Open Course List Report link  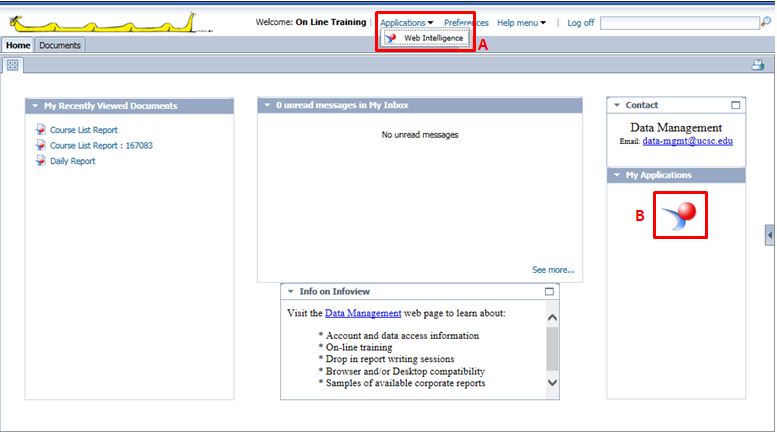[x=84, y=130]
